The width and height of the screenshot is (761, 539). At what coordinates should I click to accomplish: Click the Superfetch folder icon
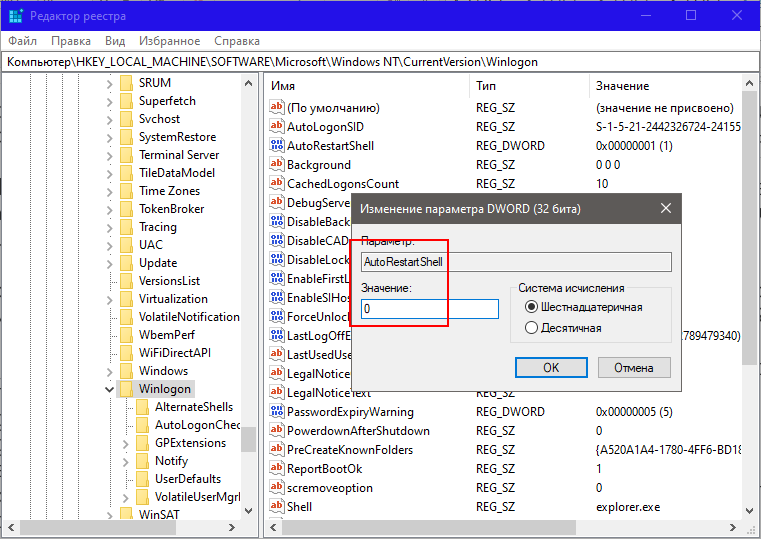(x=126, y=101)
